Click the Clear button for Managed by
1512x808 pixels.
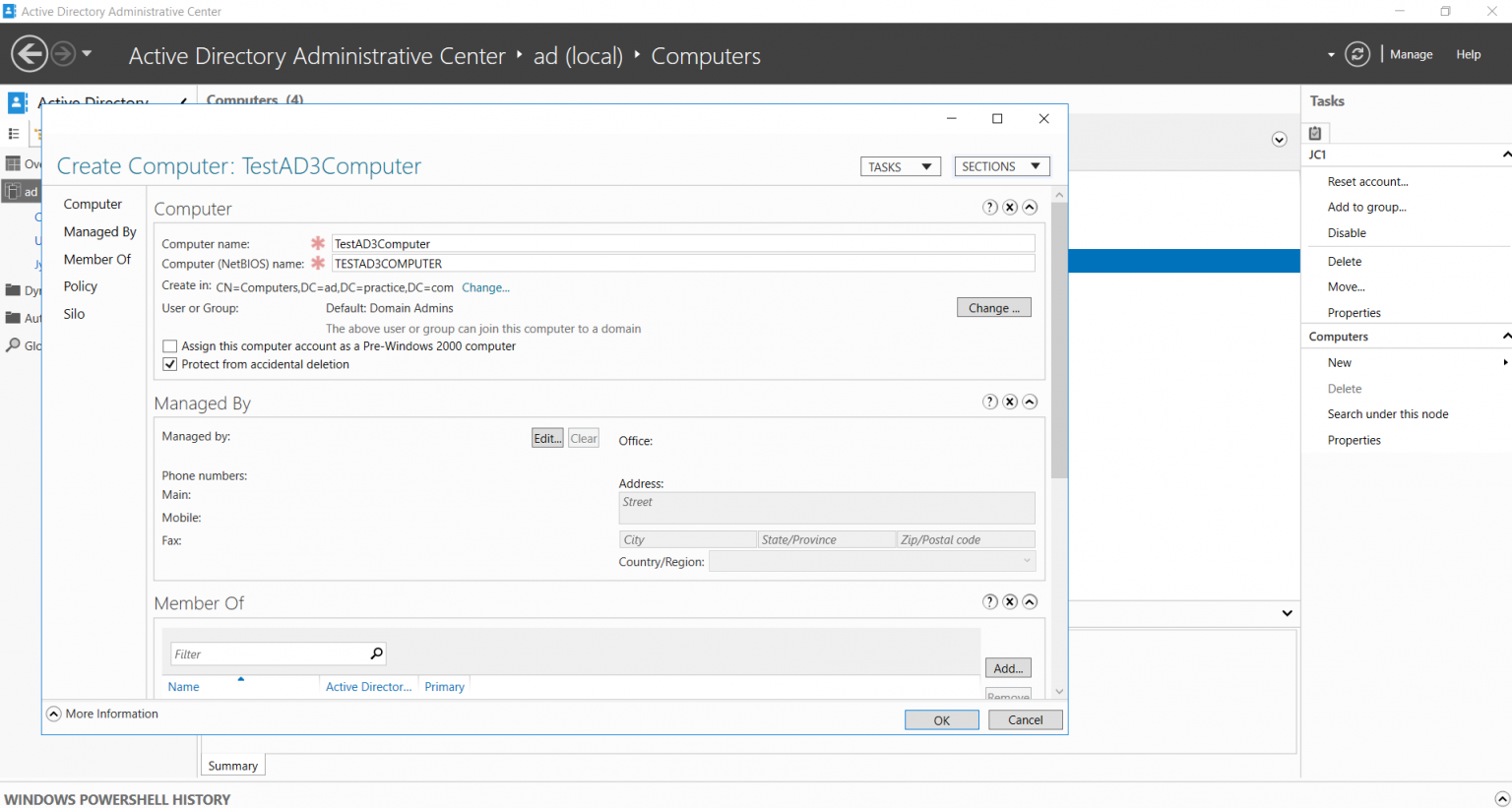(x=584, y=438)
